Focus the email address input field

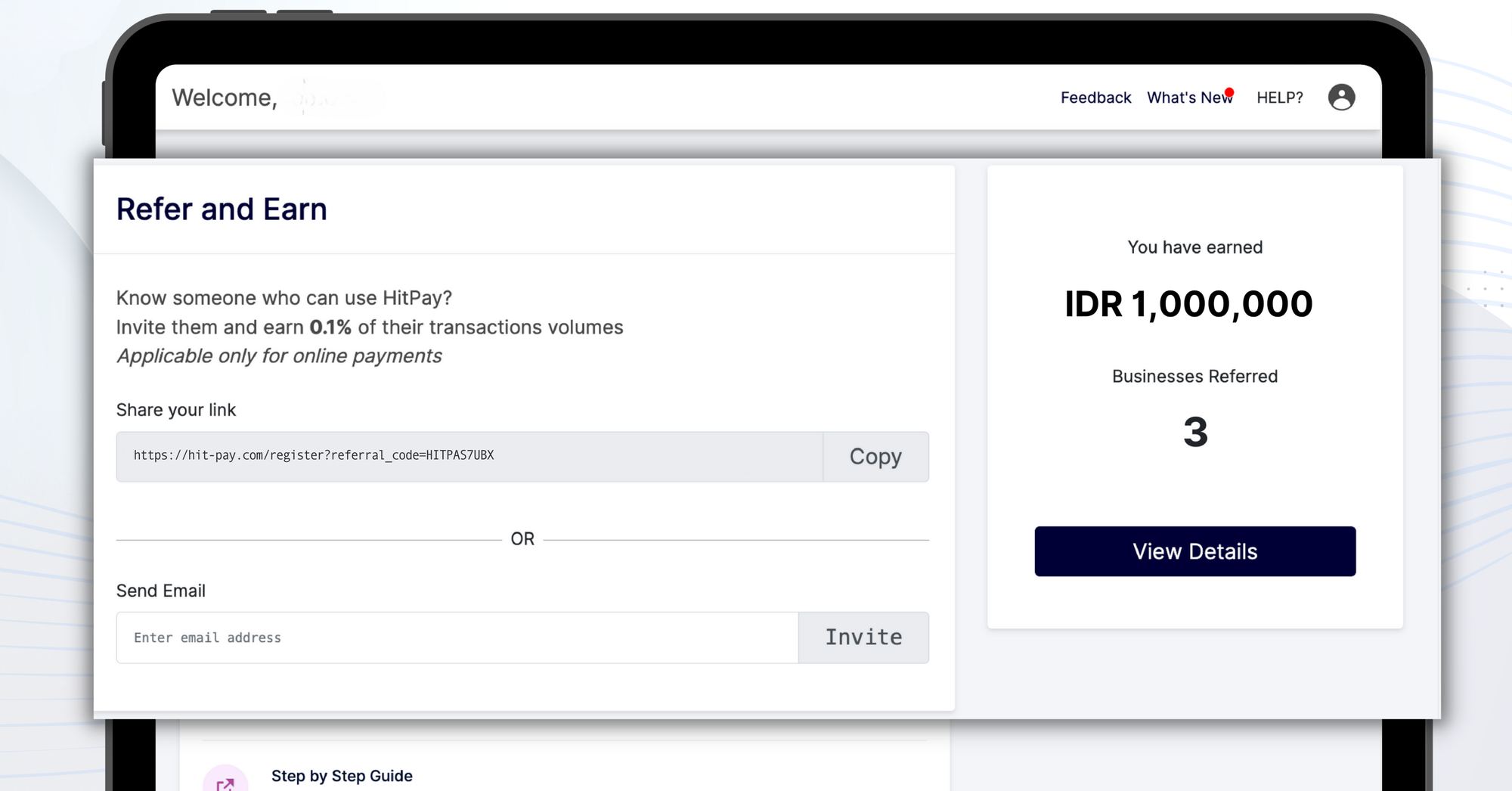click(457, 637)
